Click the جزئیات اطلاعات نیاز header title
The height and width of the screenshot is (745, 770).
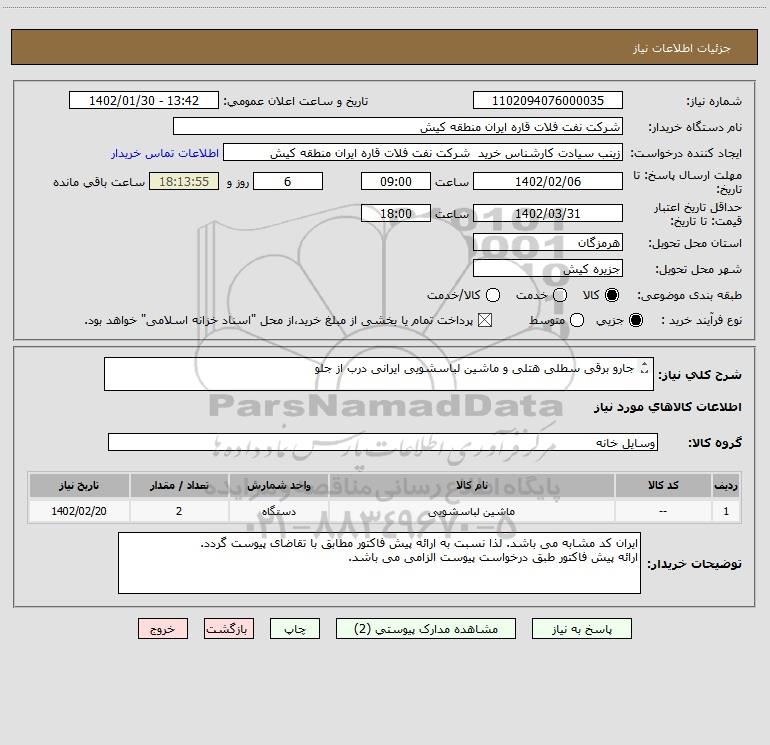click(682, 48)
